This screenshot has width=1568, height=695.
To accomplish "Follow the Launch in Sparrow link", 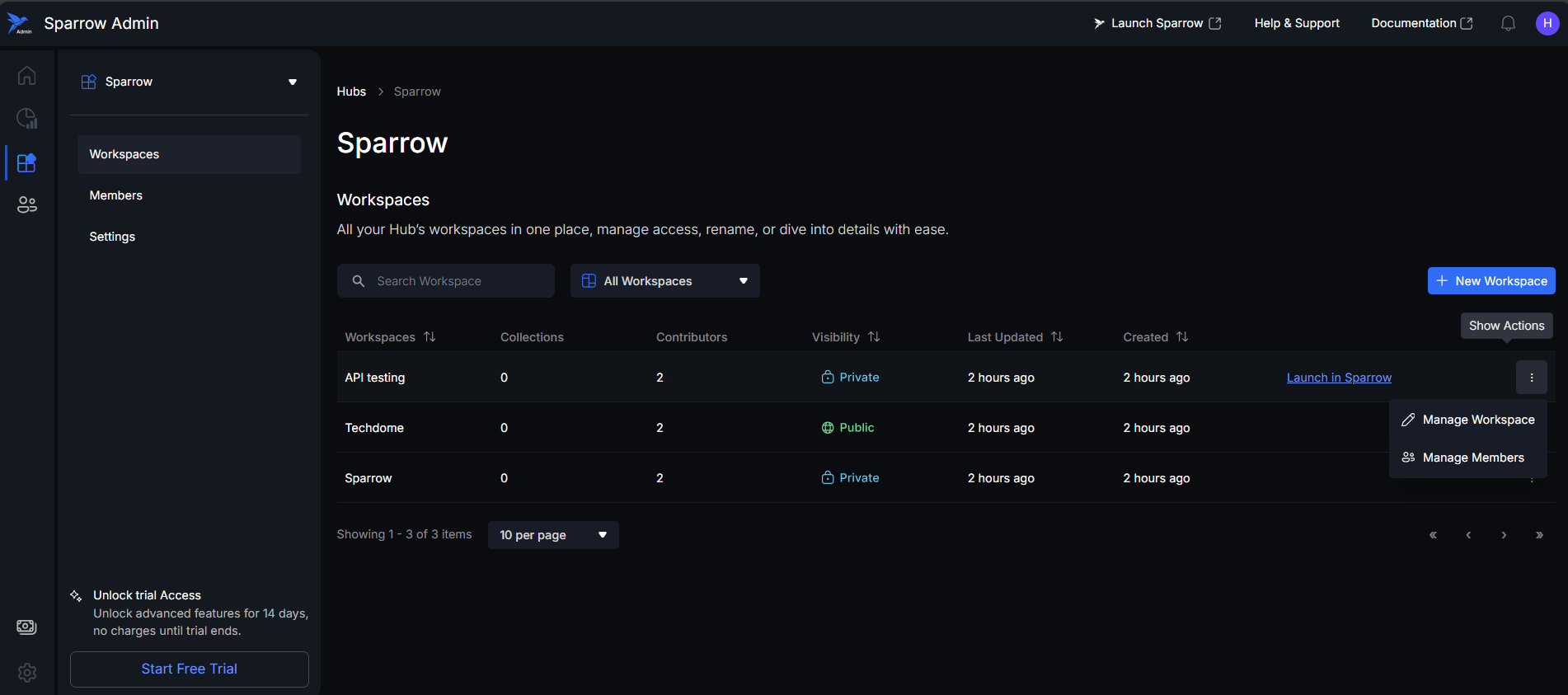I will coord(1339,378).
